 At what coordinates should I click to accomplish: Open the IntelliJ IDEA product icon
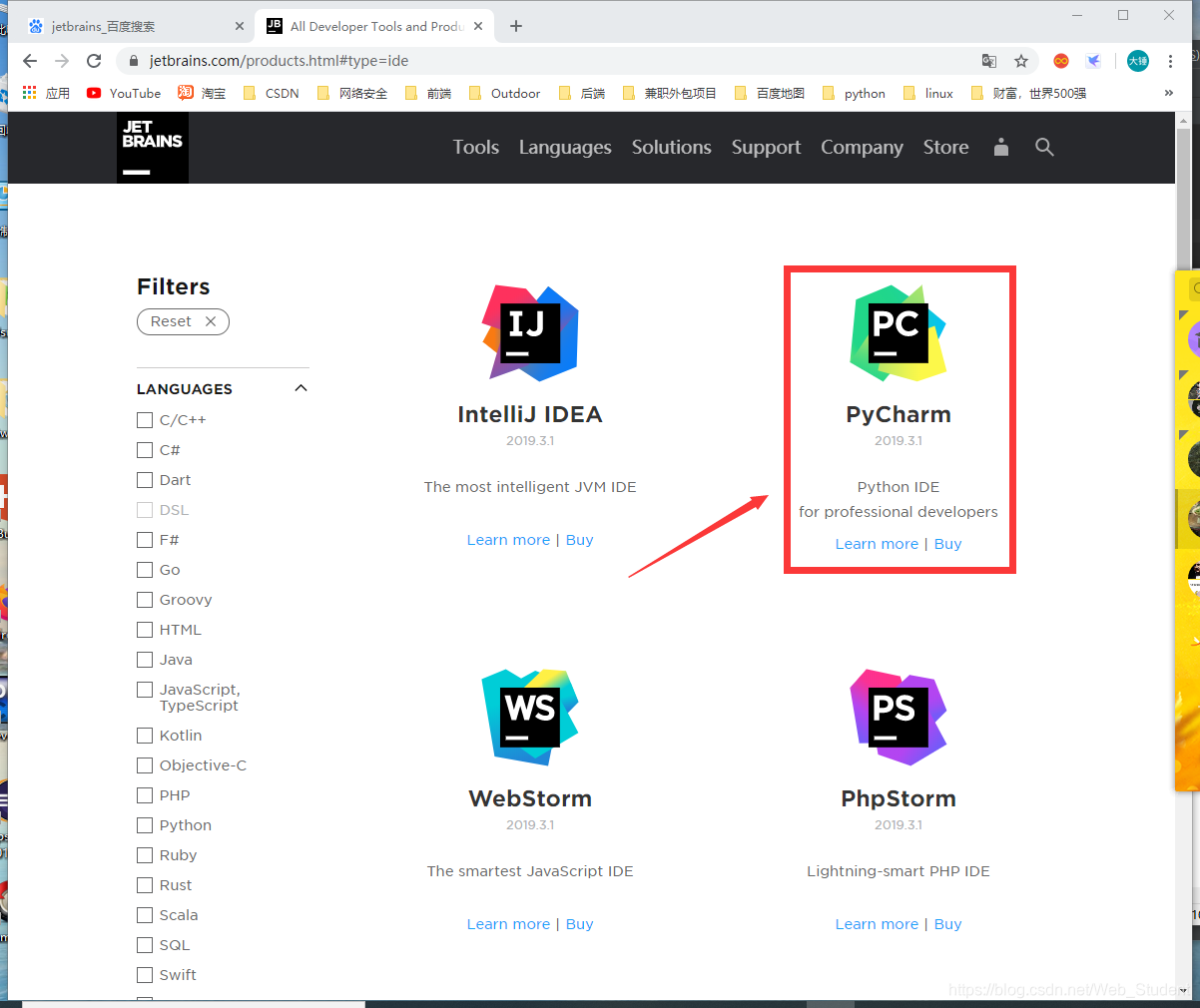[x=530, y=333]
